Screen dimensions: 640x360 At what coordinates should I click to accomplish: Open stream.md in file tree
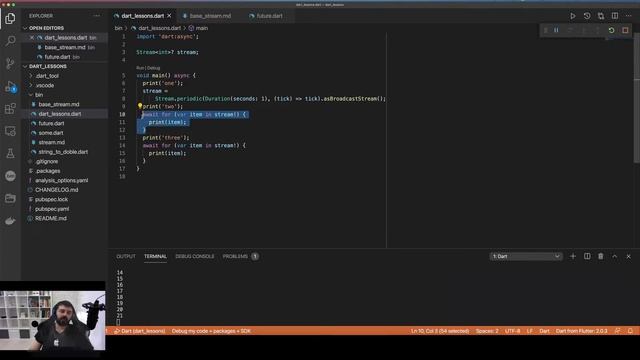(51, 142)
